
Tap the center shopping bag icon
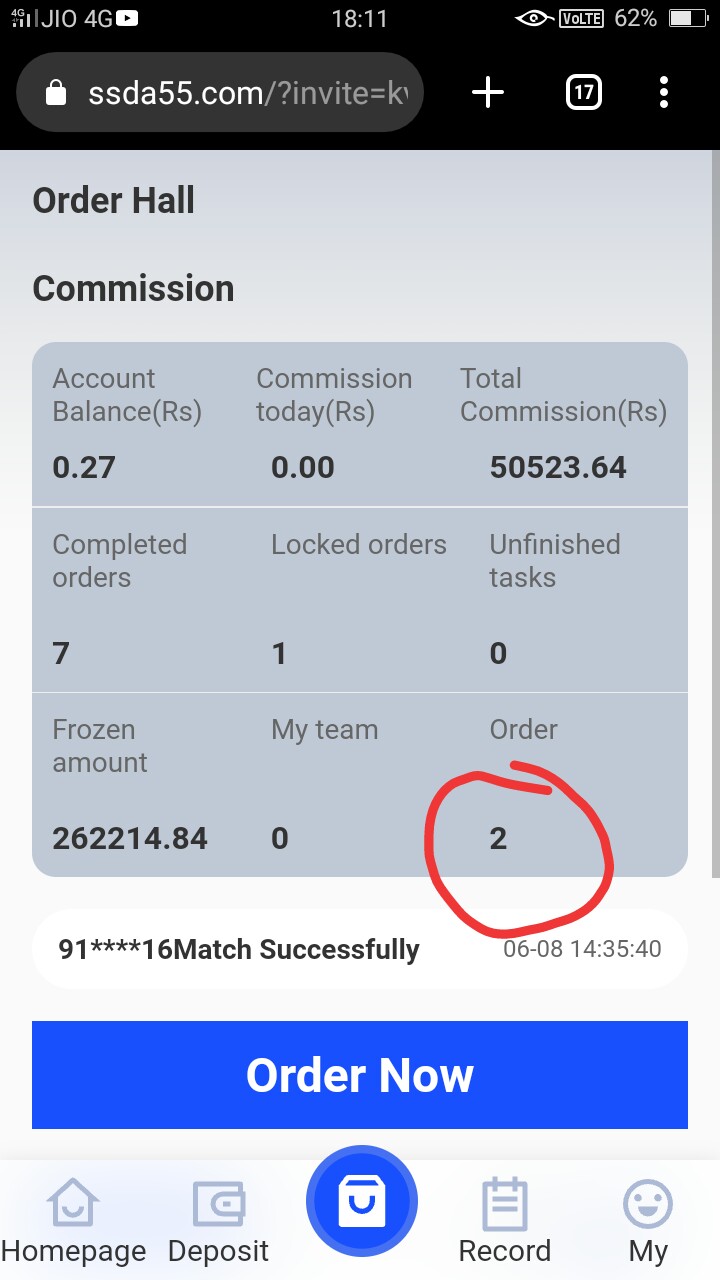[x=361, y=1202]
